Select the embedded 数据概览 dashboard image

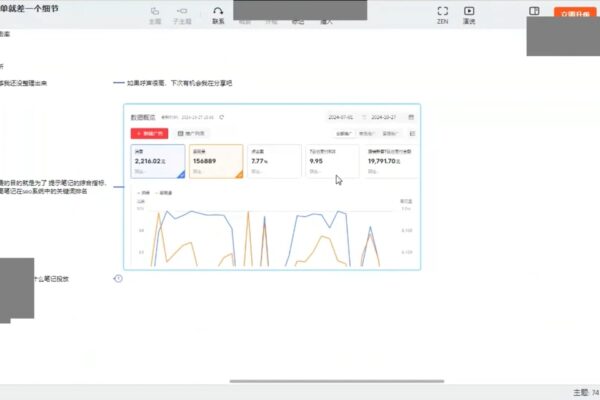272,187
